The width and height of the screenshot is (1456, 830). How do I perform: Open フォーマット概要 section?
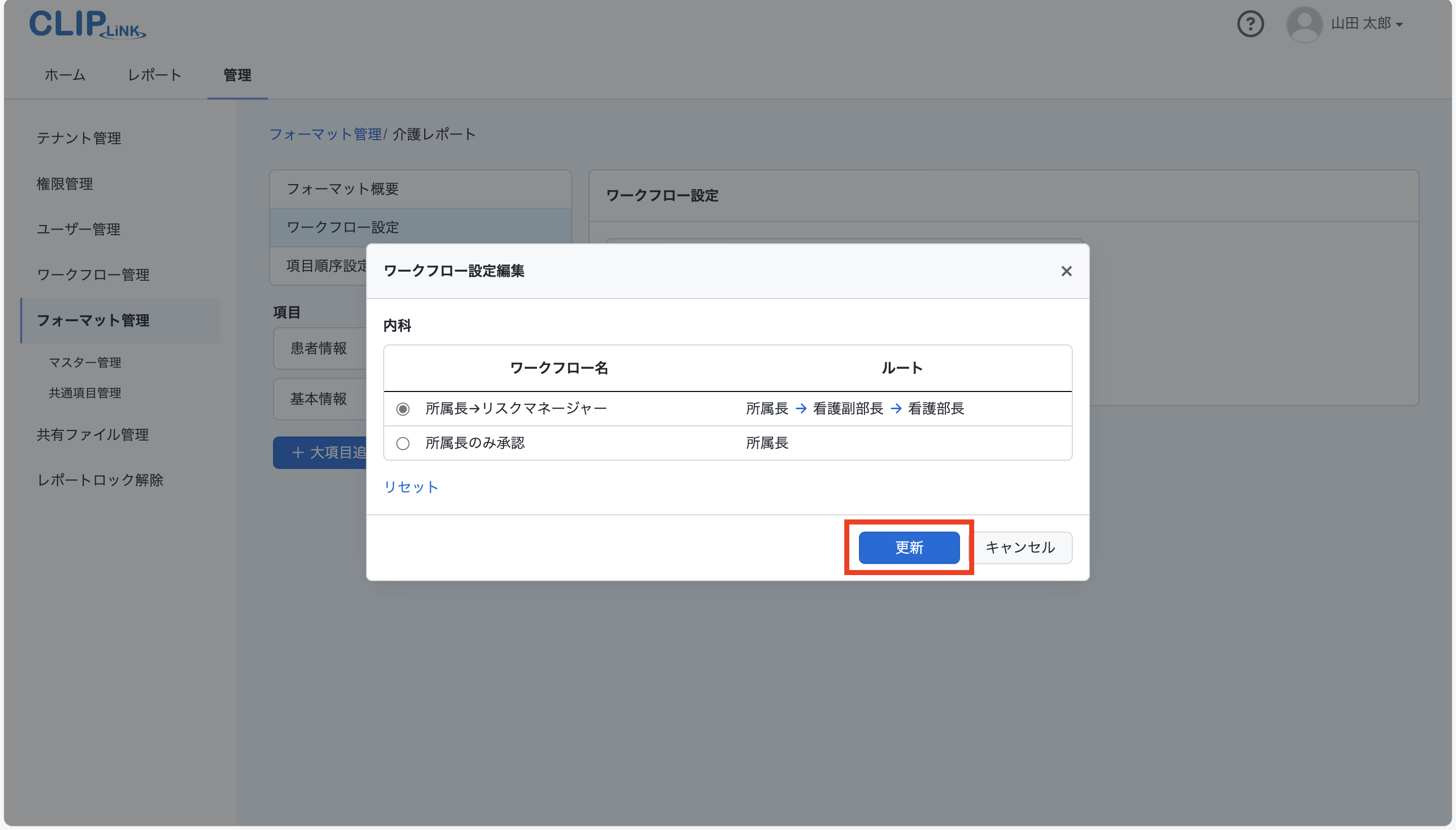coord(343,189)
